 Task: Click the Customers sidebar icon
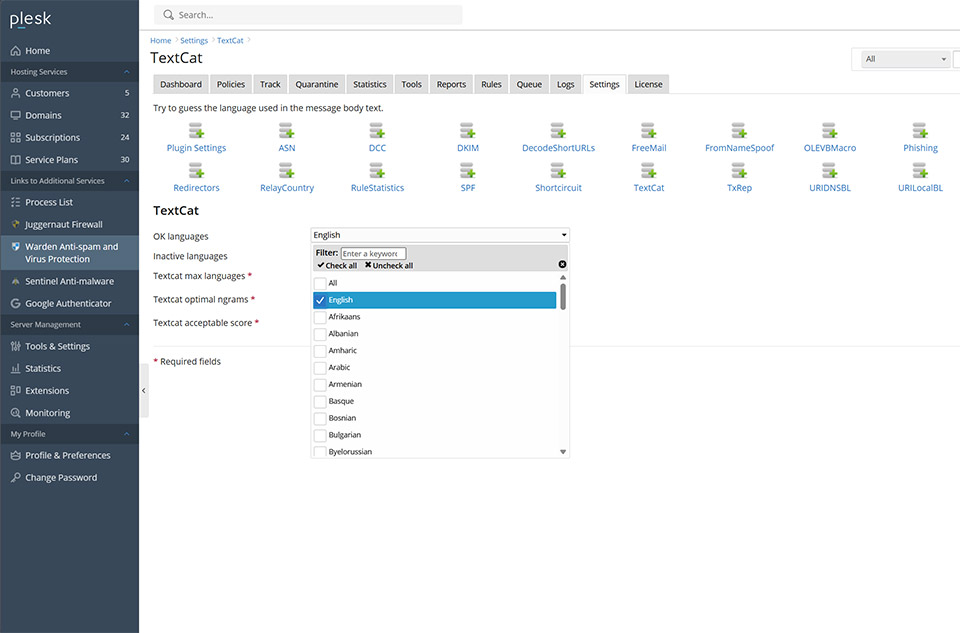tap(15, 93)
